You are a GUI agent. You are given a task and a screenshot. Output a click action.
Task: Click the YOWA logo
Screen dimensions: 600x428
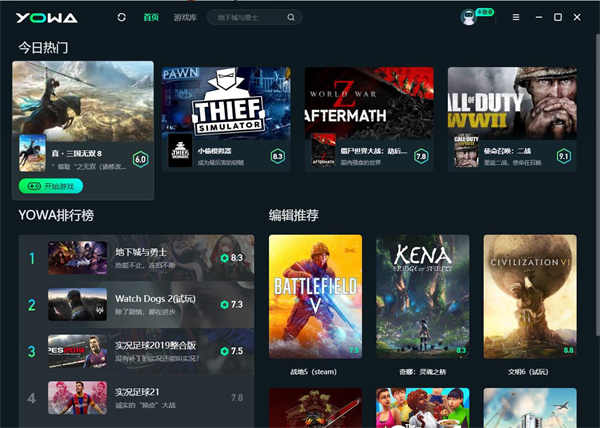[47, 18]
